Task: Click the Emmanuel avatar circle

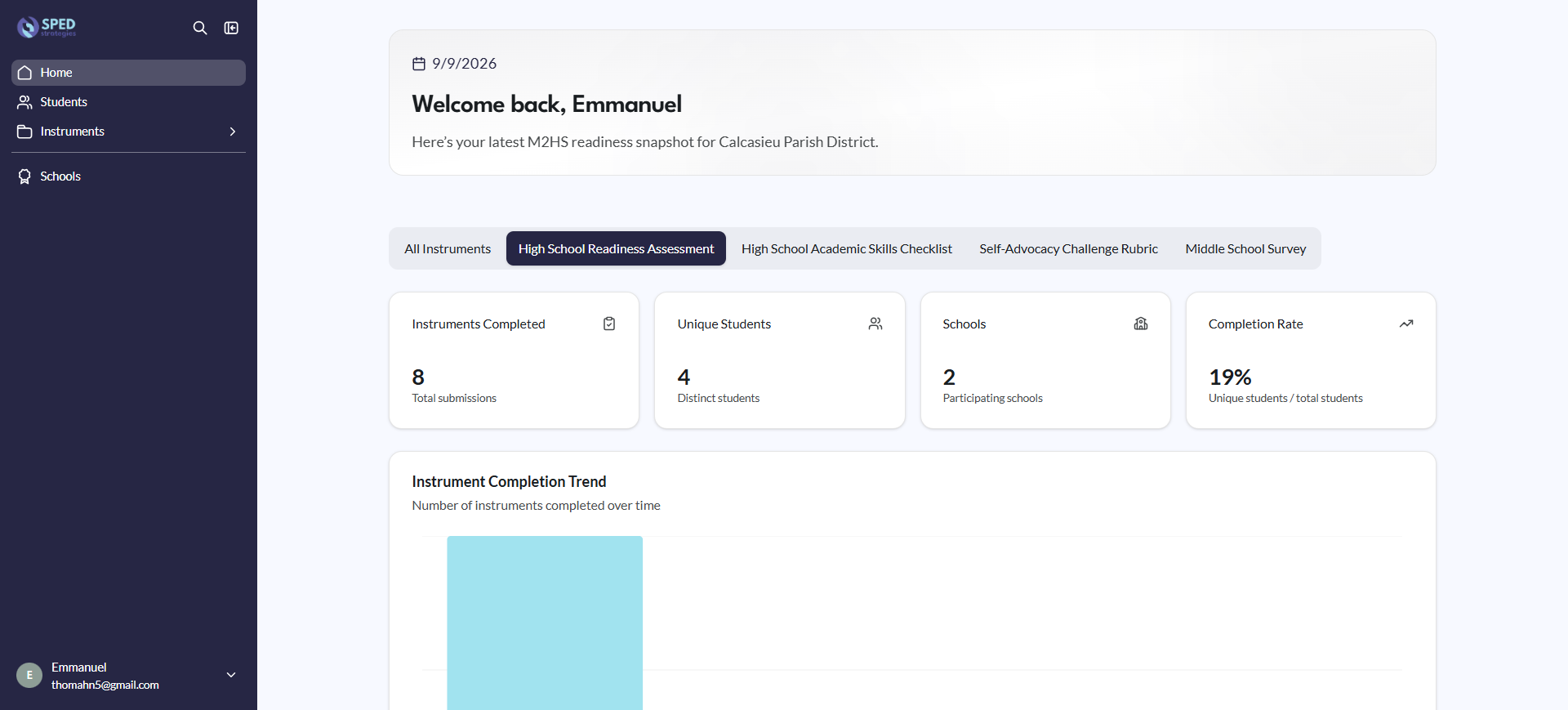Action: point(29,675)
